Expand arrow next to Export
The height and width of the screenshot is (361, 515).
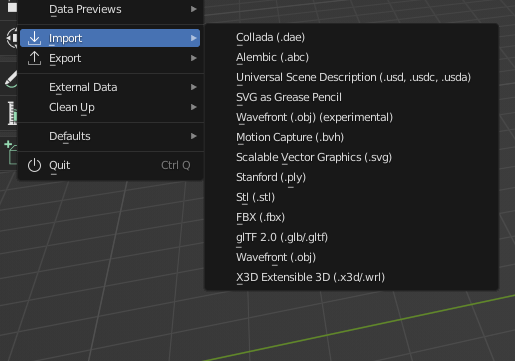click(194, 58)
